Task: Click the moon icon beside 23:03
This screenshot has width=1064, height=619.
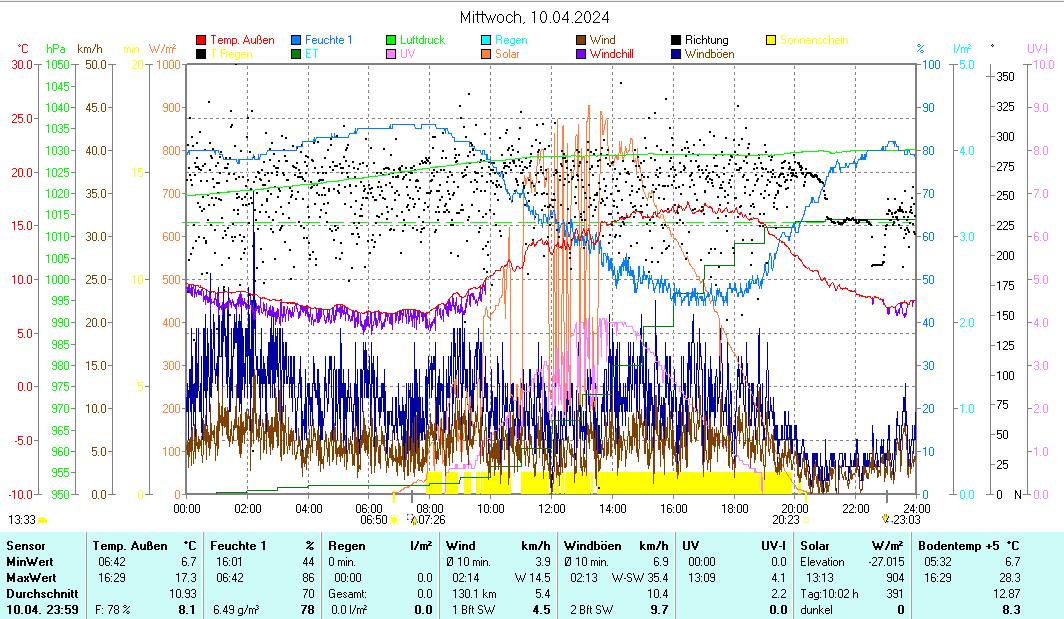Action: (886, 519)
